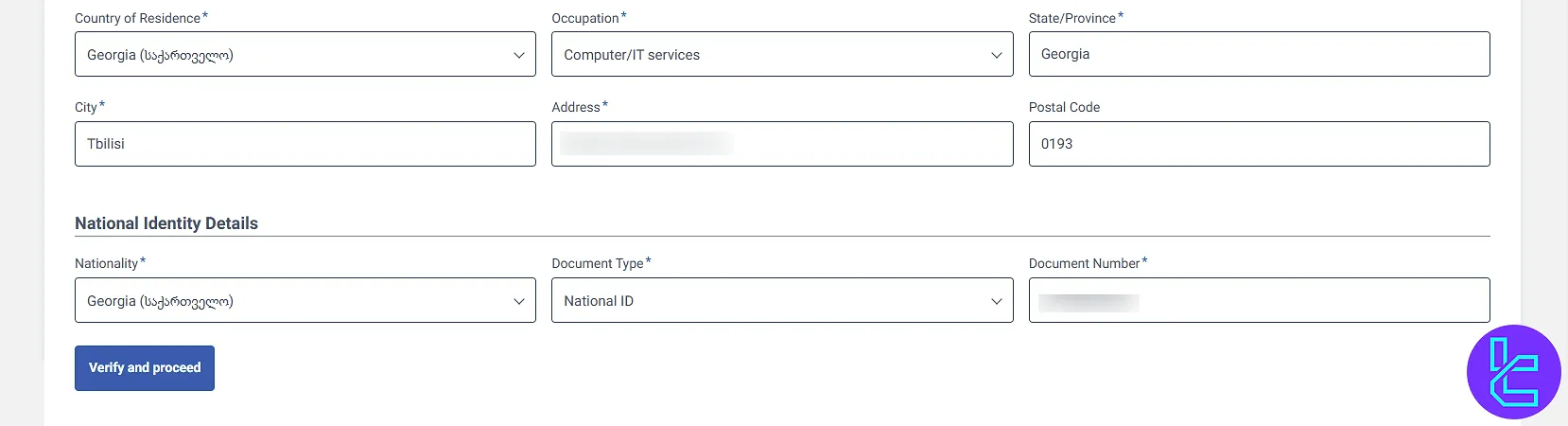This screenshot has height=426, width=1568.
Task: Focus the State/Province text field
Action: click(1259, 55)
